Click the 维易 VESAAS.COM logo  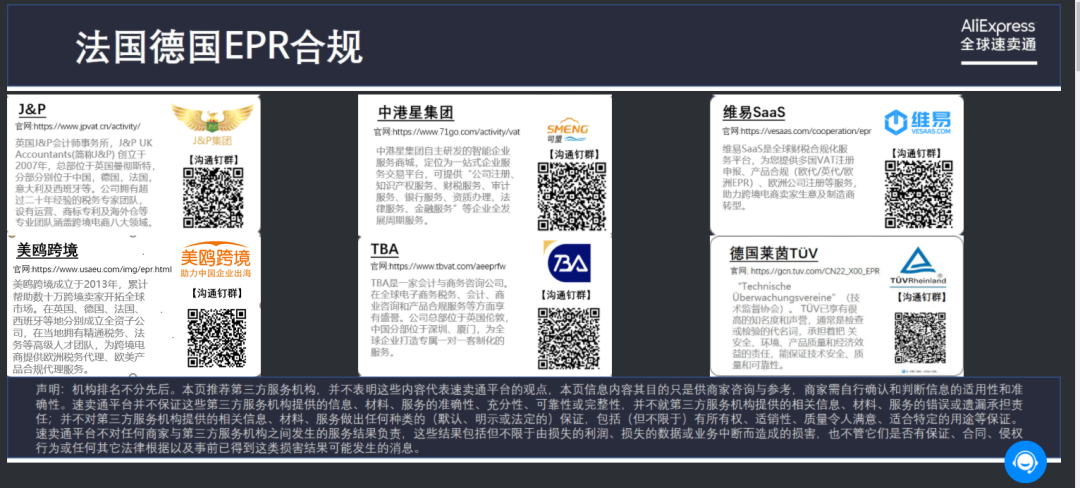click(917, 122)
